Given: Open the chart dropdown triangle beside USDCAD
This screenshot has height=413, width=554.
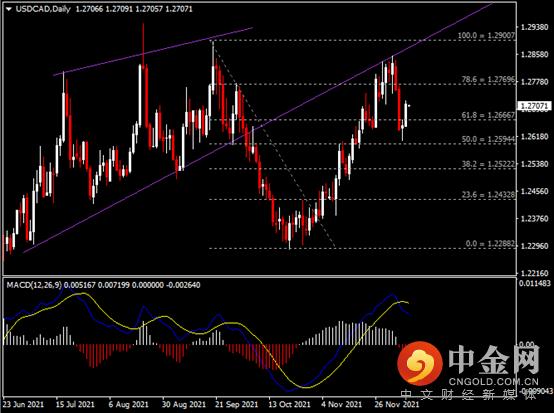Looking at the screenshot, I should [9, 9].
